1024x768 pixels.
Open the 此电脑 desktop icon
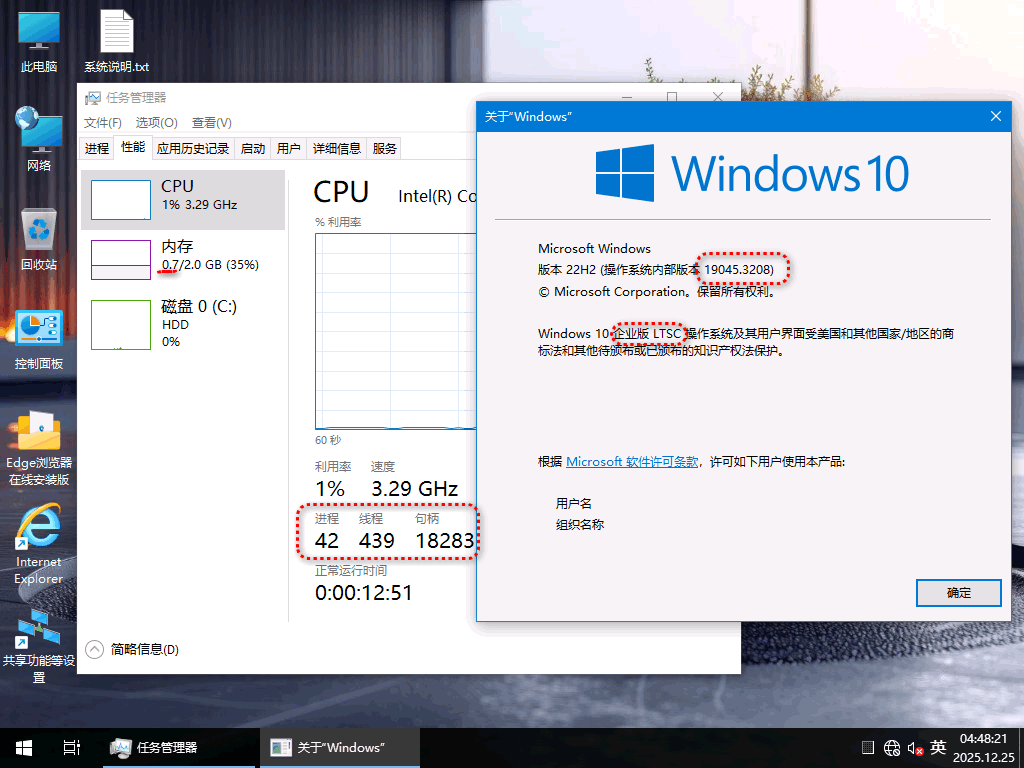coord(39,40)
